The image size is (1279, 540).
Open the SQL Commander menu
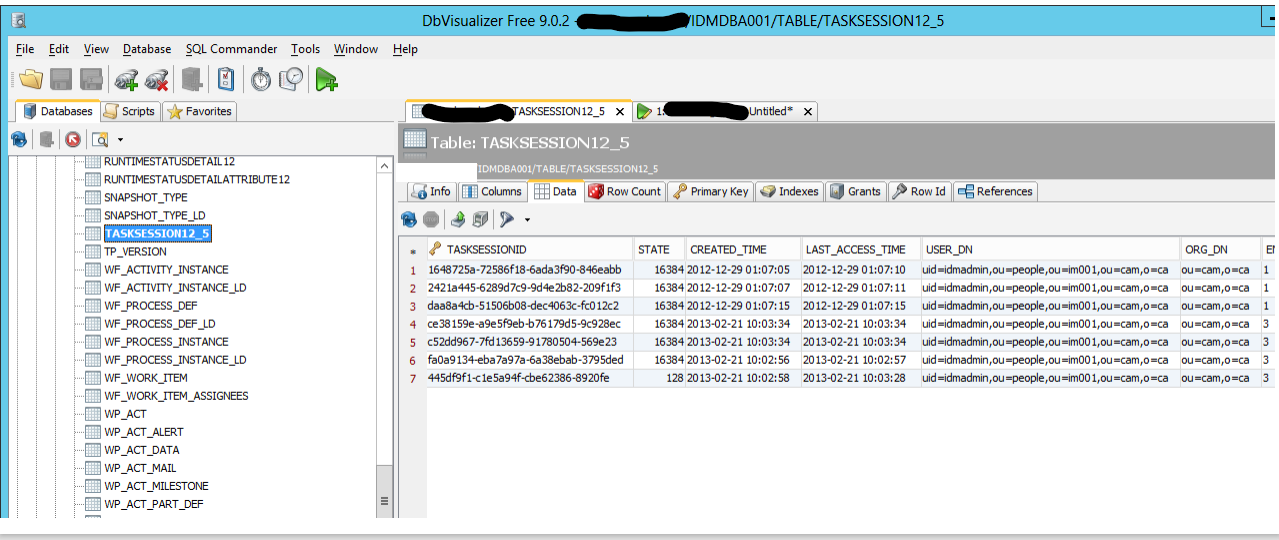click(x=231, y=49)
